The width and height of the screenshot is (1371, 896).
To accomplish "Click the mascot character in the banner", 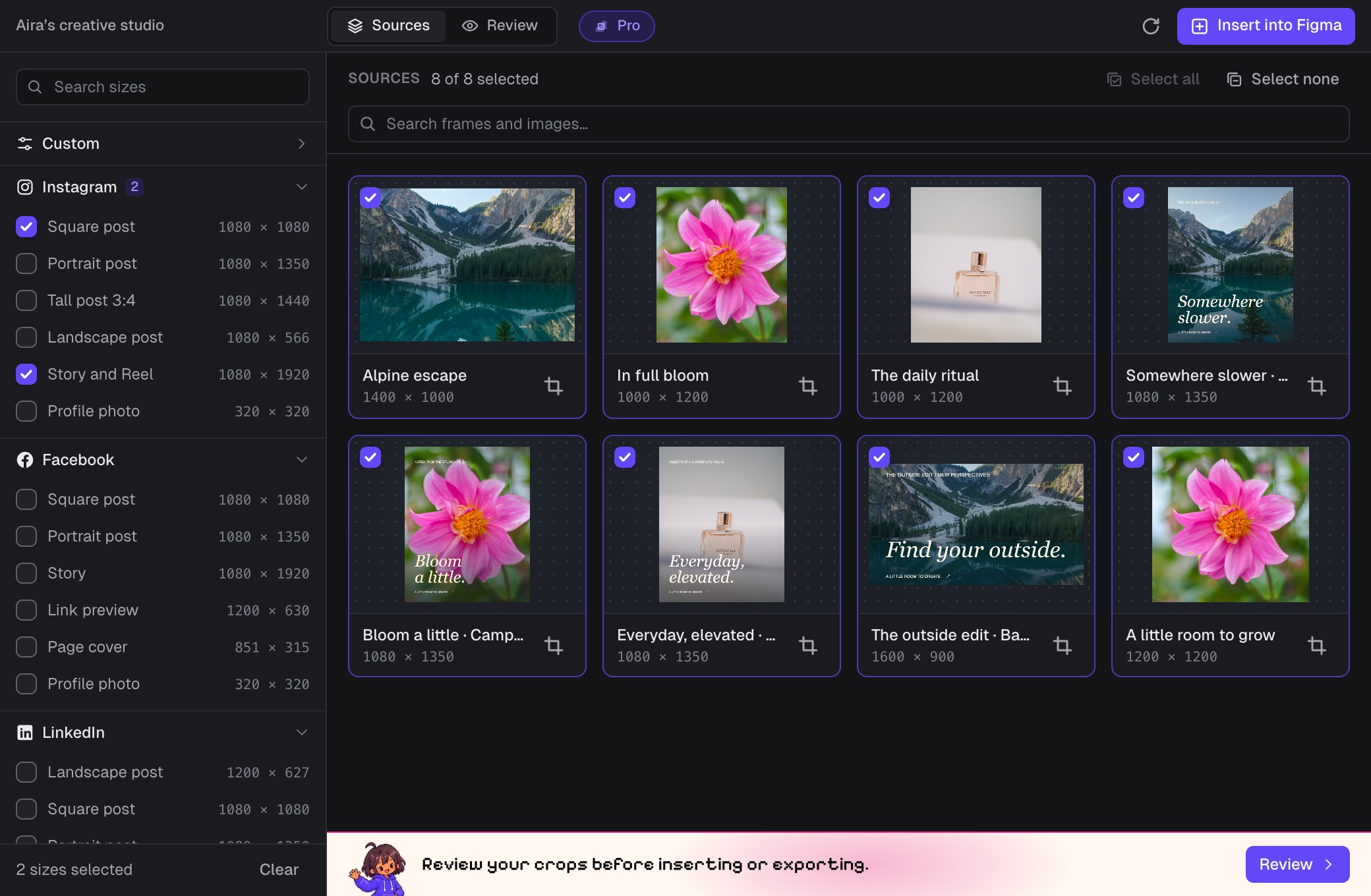I will [379, 868].
